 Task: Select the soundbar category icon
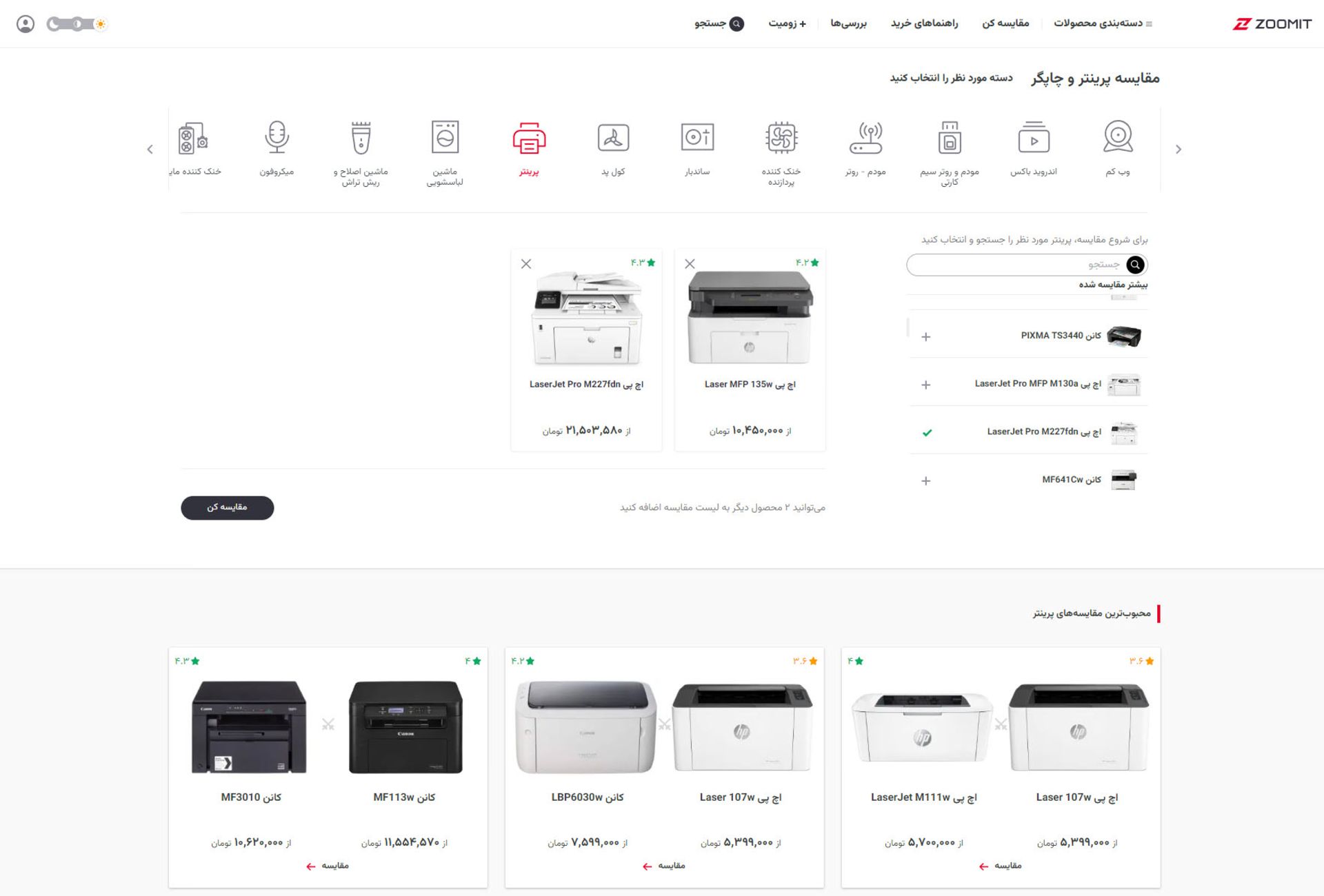(696, 138)
